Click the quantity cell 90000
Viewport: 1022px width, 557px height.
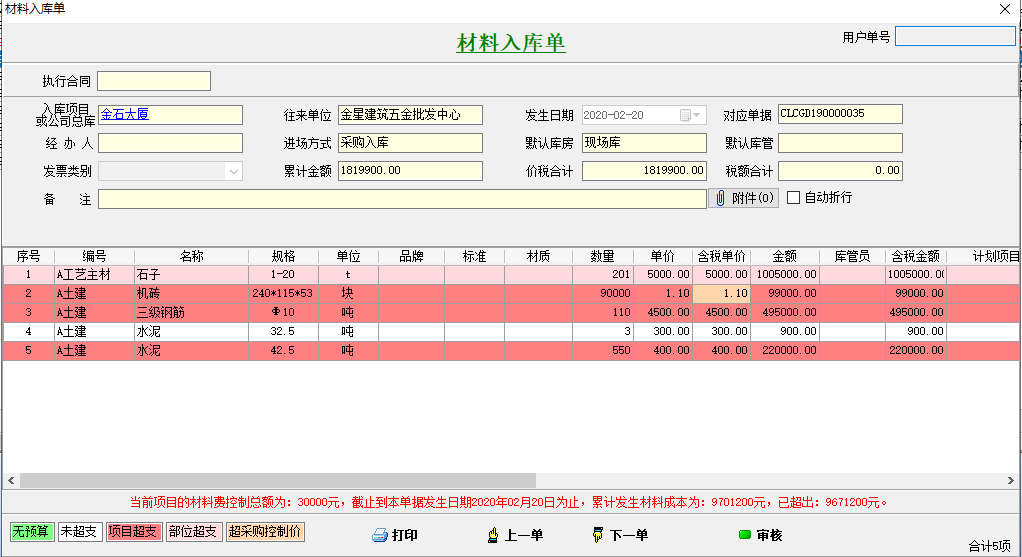(603, 294)
